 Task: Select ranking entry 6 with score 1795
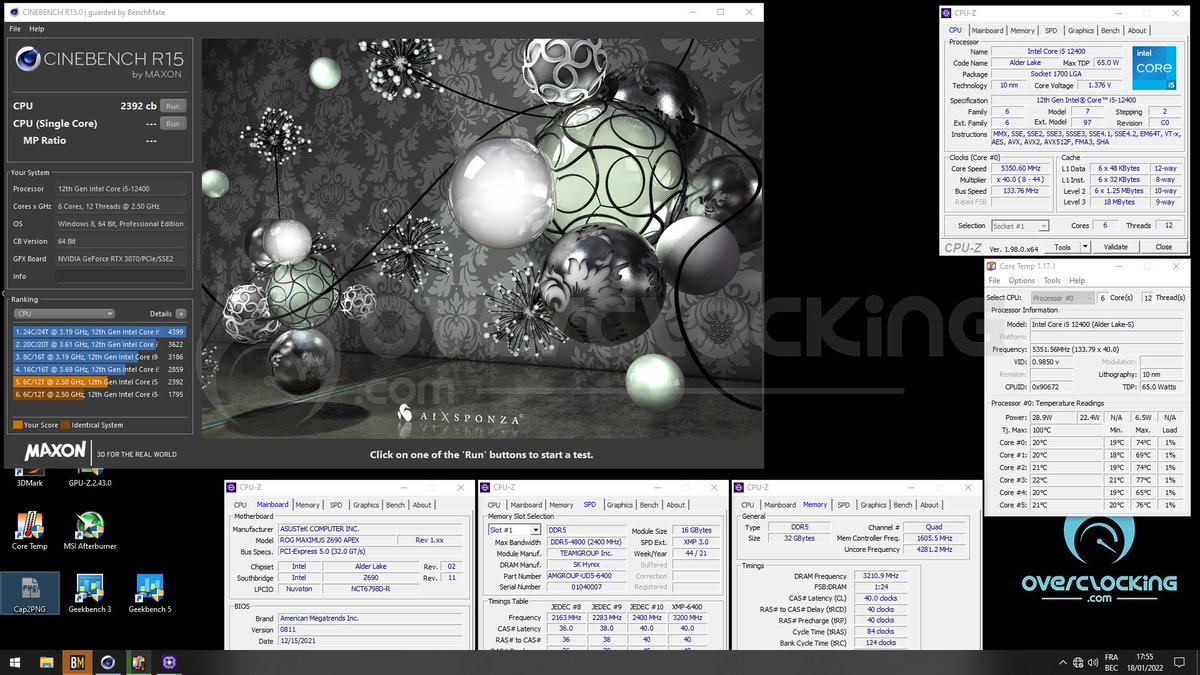tap(99, 394)
